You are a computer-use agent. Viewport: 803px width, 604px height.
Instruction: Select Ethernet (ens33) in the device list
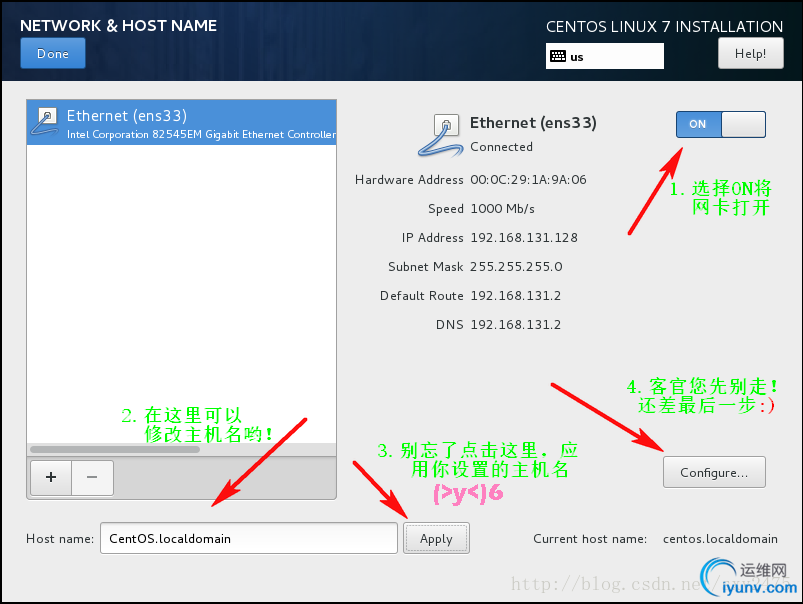[x=181, y=122]
